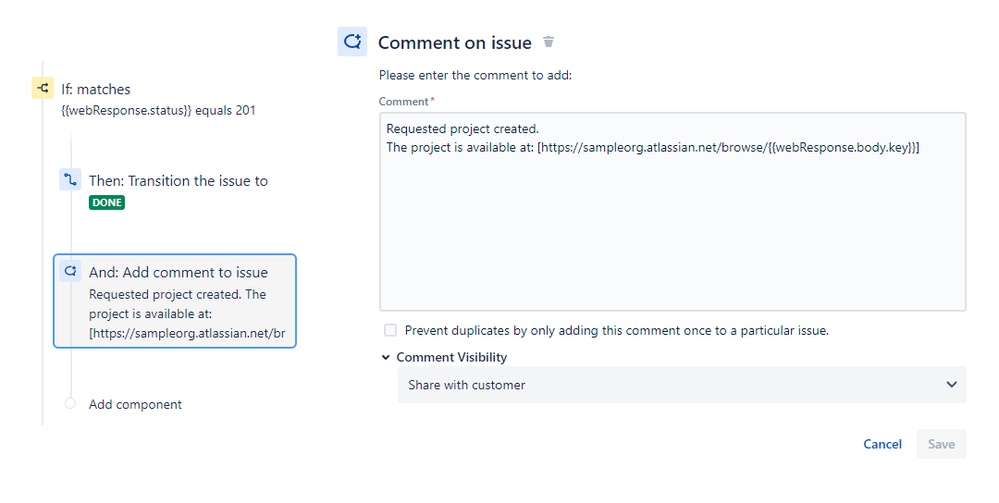Open the Share with customer dropdown
The width and height of the screenshot is (999, 503).
(681, 385)
